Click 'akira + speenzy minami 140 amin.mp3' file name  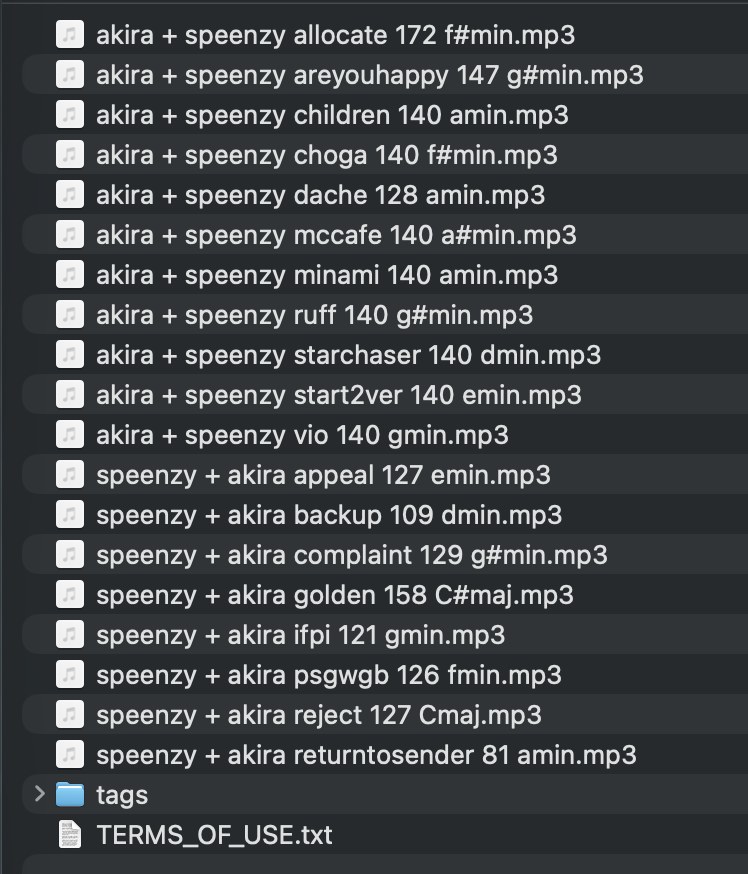[x=327, y=275]
